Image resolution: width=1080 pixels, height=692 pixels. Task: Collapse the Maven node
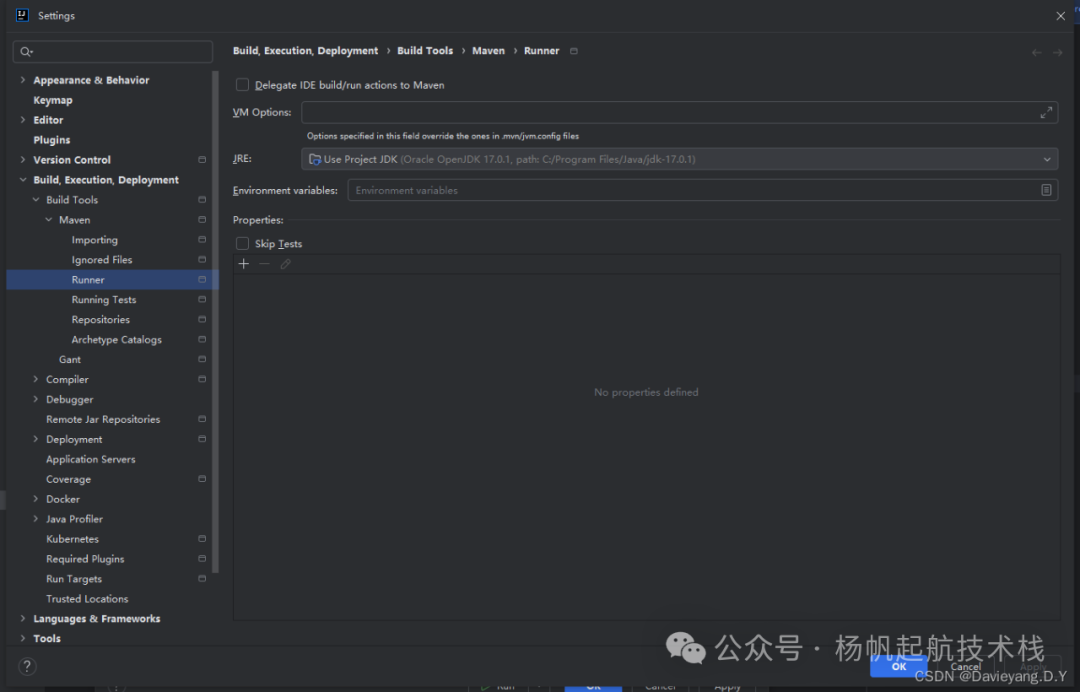tap(49, 220)
